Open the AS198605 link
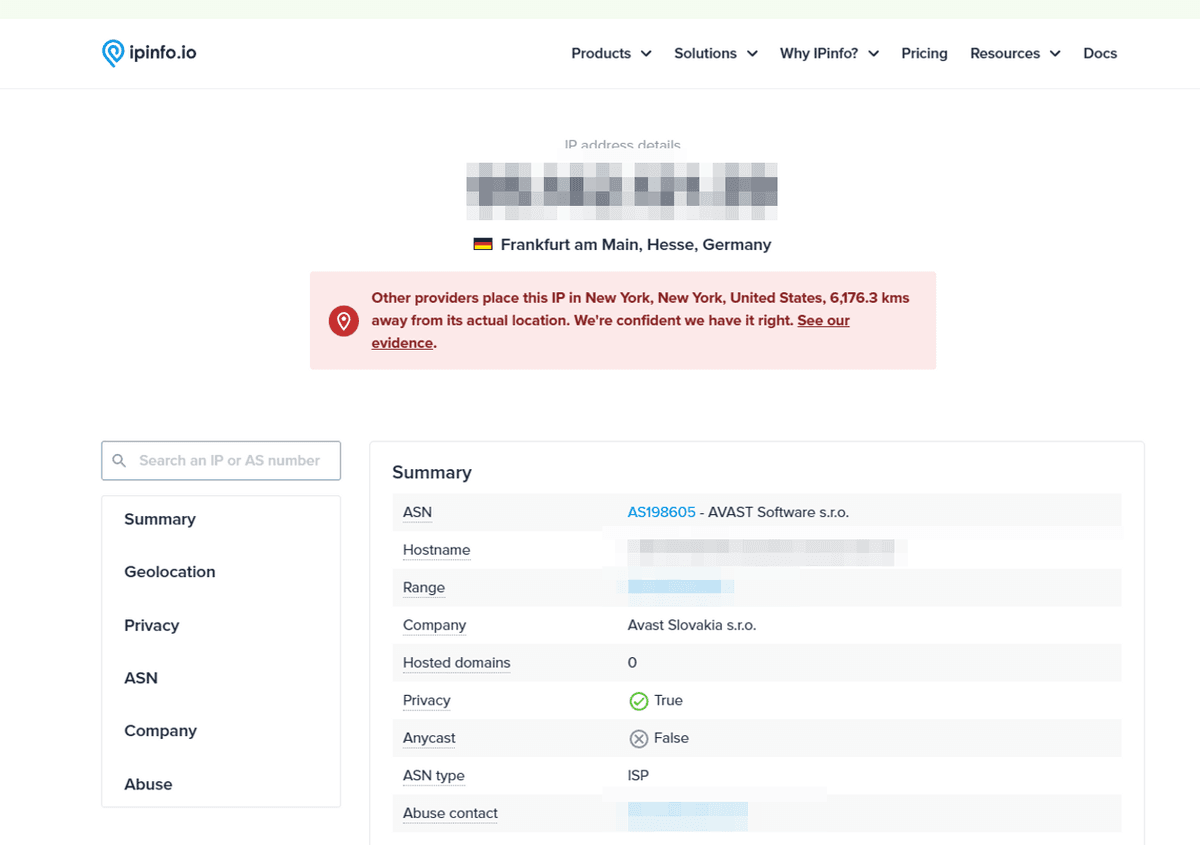Image resolution: width=1200 pixels, height=845 pixels. coord(661,512)
